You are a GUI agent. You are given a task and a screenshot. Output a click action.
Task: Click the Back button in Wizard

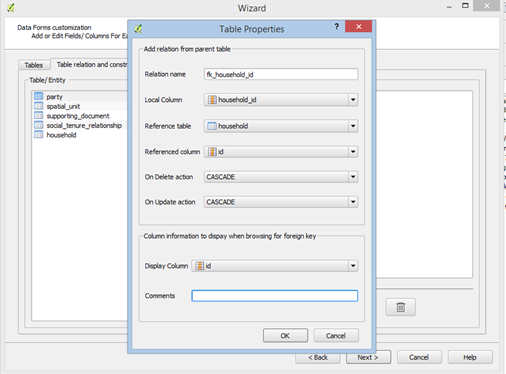(x=318, y=357)
